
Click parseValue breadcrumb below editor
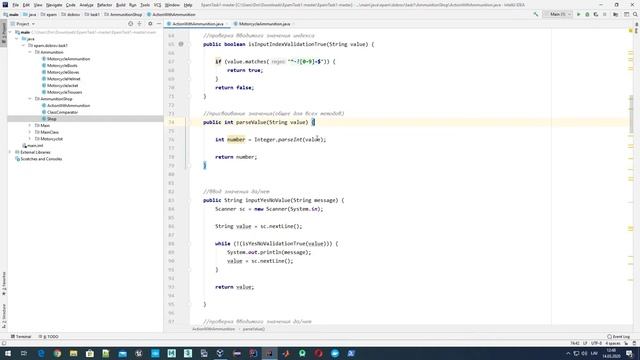(x=253, y=329)
